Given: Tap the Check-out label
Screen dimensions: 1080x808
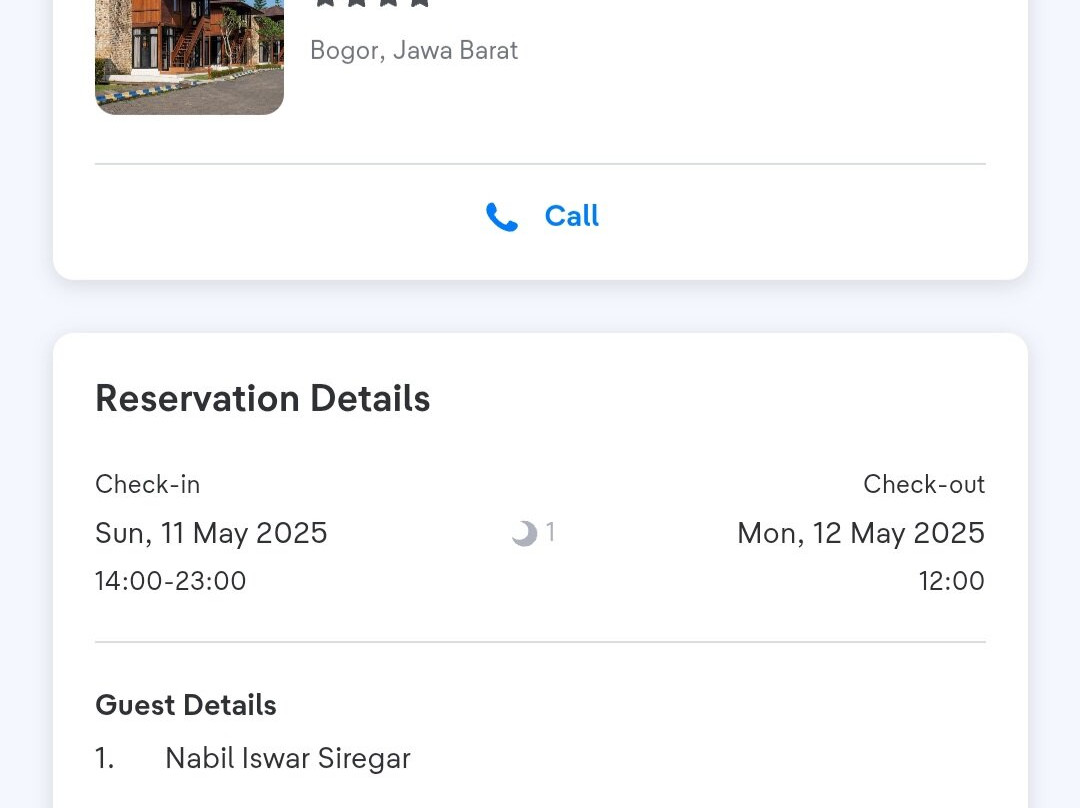Looking at the screenshot, I should [x=924, y=484].
